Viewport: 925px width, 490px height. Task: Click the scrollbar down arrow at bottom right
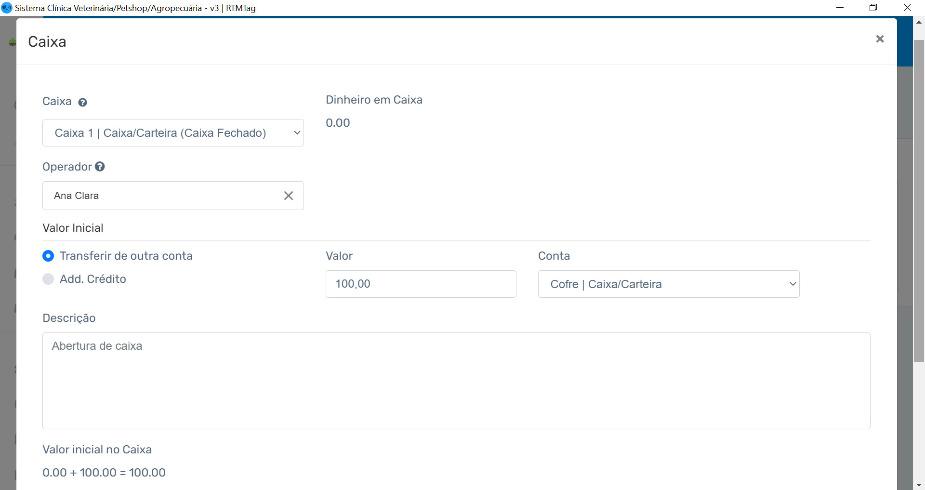(x=919, y=484)
